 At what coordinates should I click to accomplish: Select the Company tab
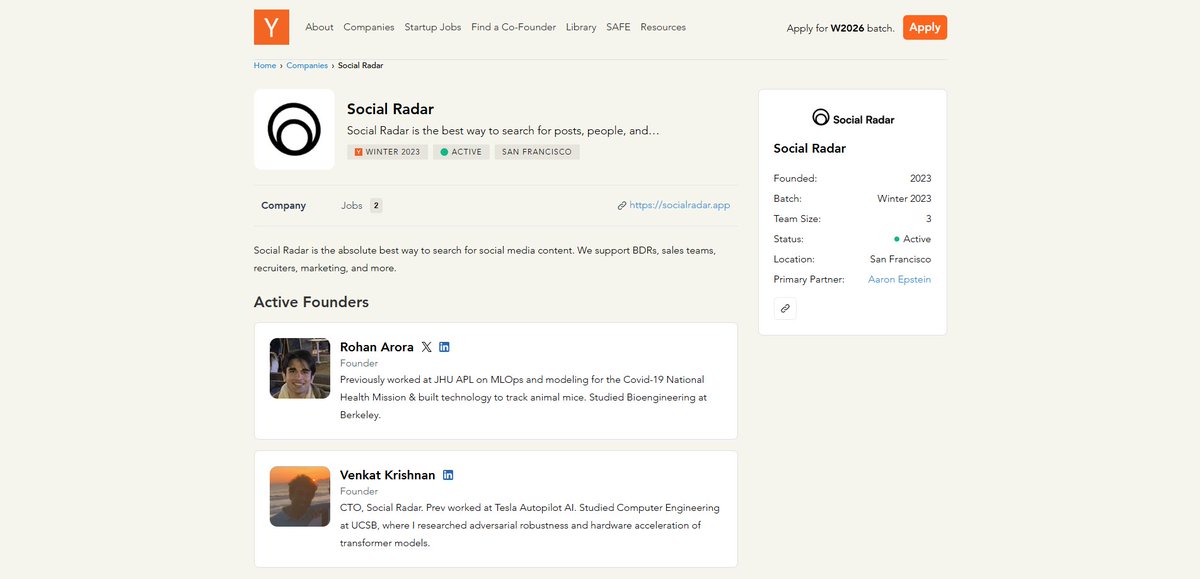click(283, 205)
